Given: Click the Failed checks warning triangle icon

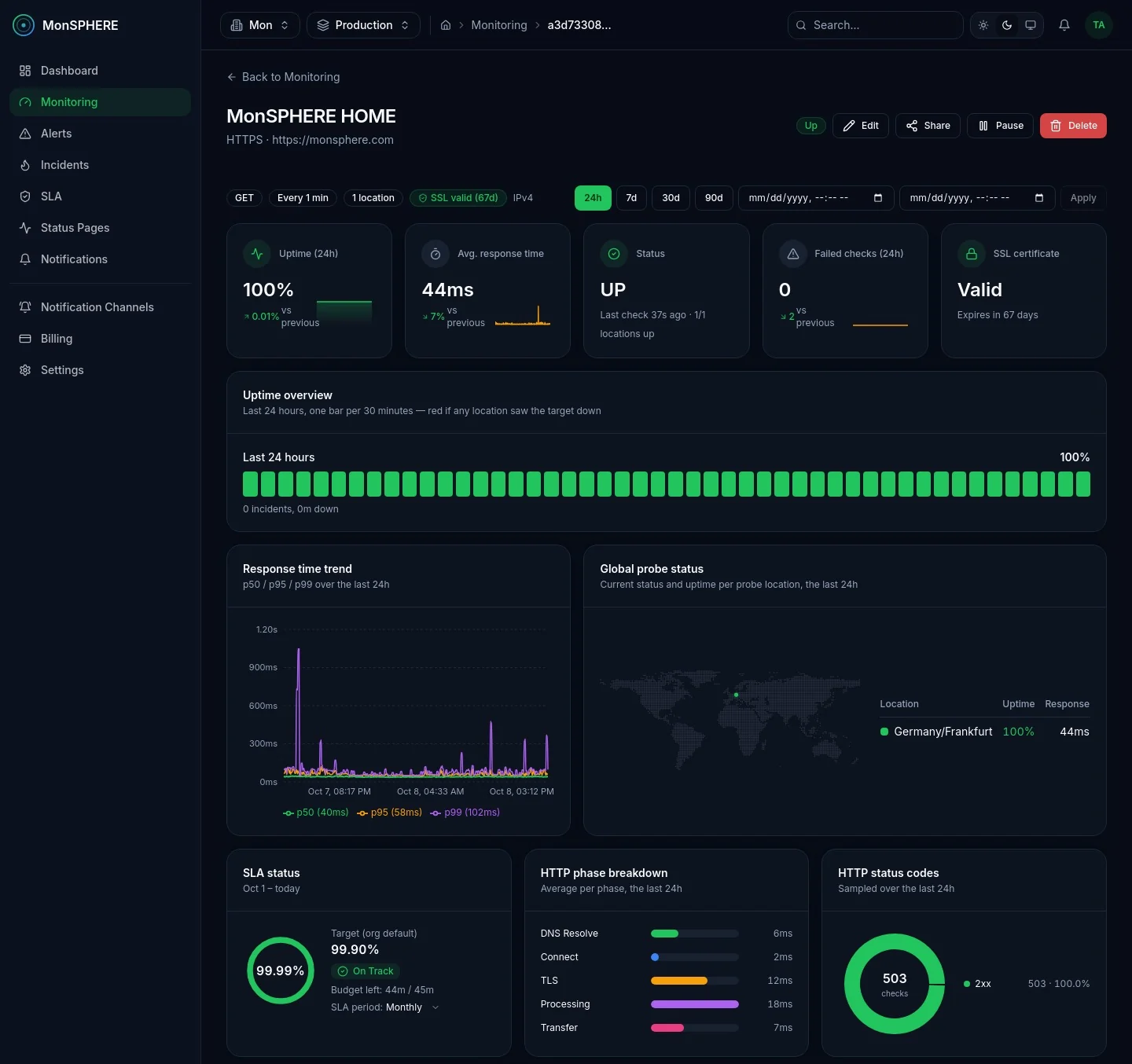Looking at the screenshot, I should [x=792, y=254].
